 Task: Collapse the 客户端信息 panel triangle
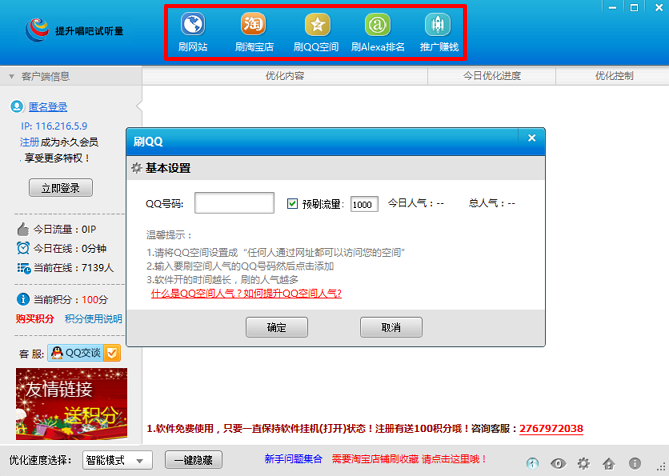pyautogui.click(x=12, y=77)
